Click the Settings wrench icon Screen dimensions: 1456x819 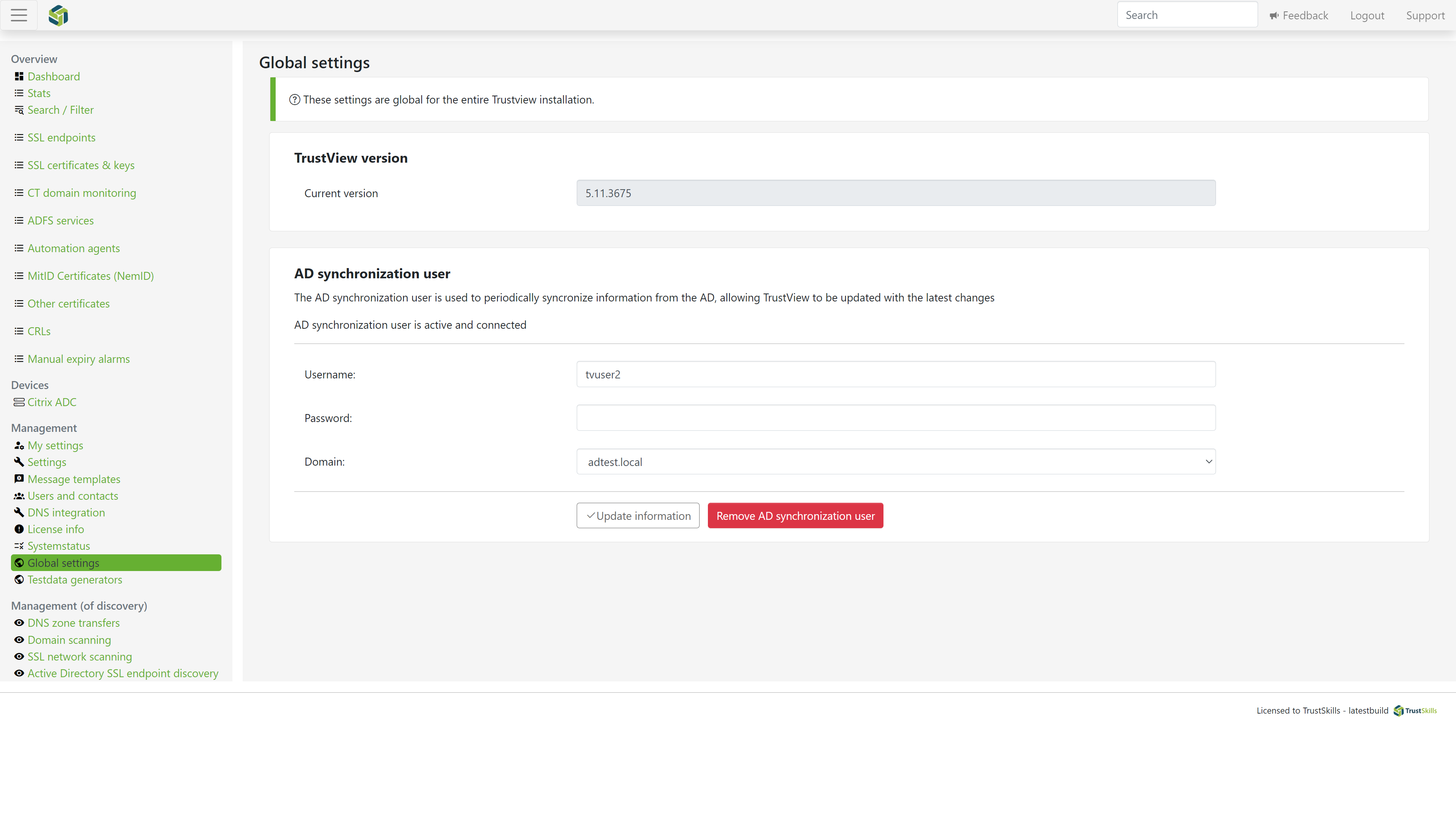[x=19, y=462]
